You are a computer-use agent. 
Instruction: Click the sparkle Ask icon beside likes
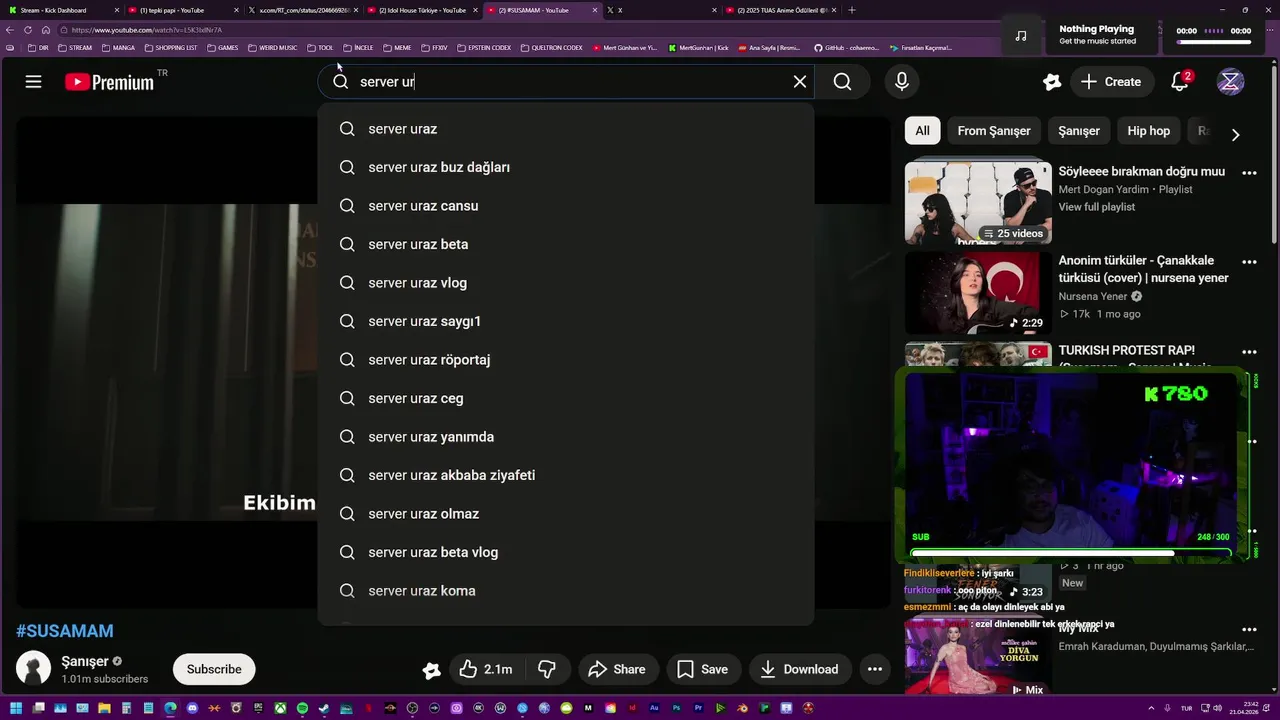(432, 670)
